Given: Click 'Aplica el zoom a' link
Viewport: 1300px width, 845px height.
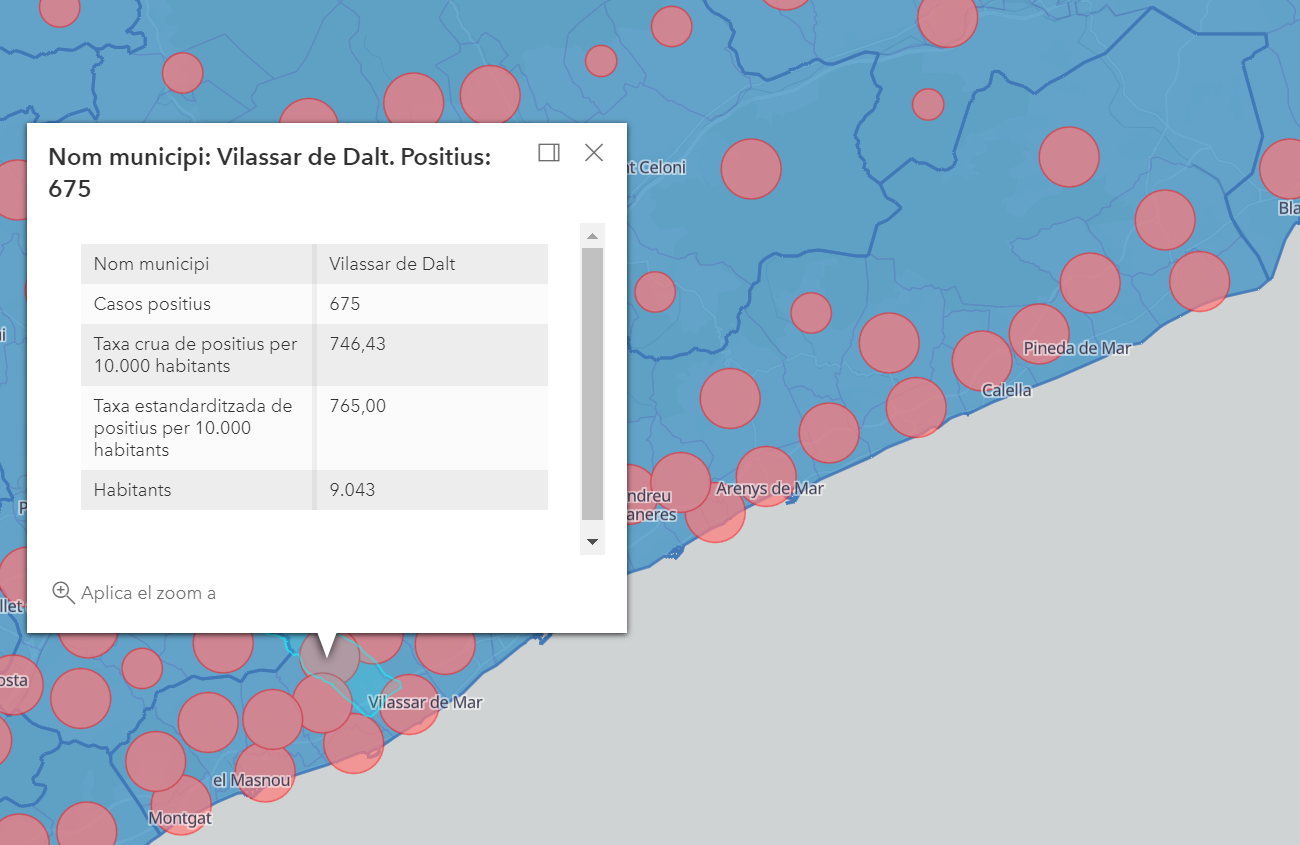Looking at the screenshot, I should (148, 593).
